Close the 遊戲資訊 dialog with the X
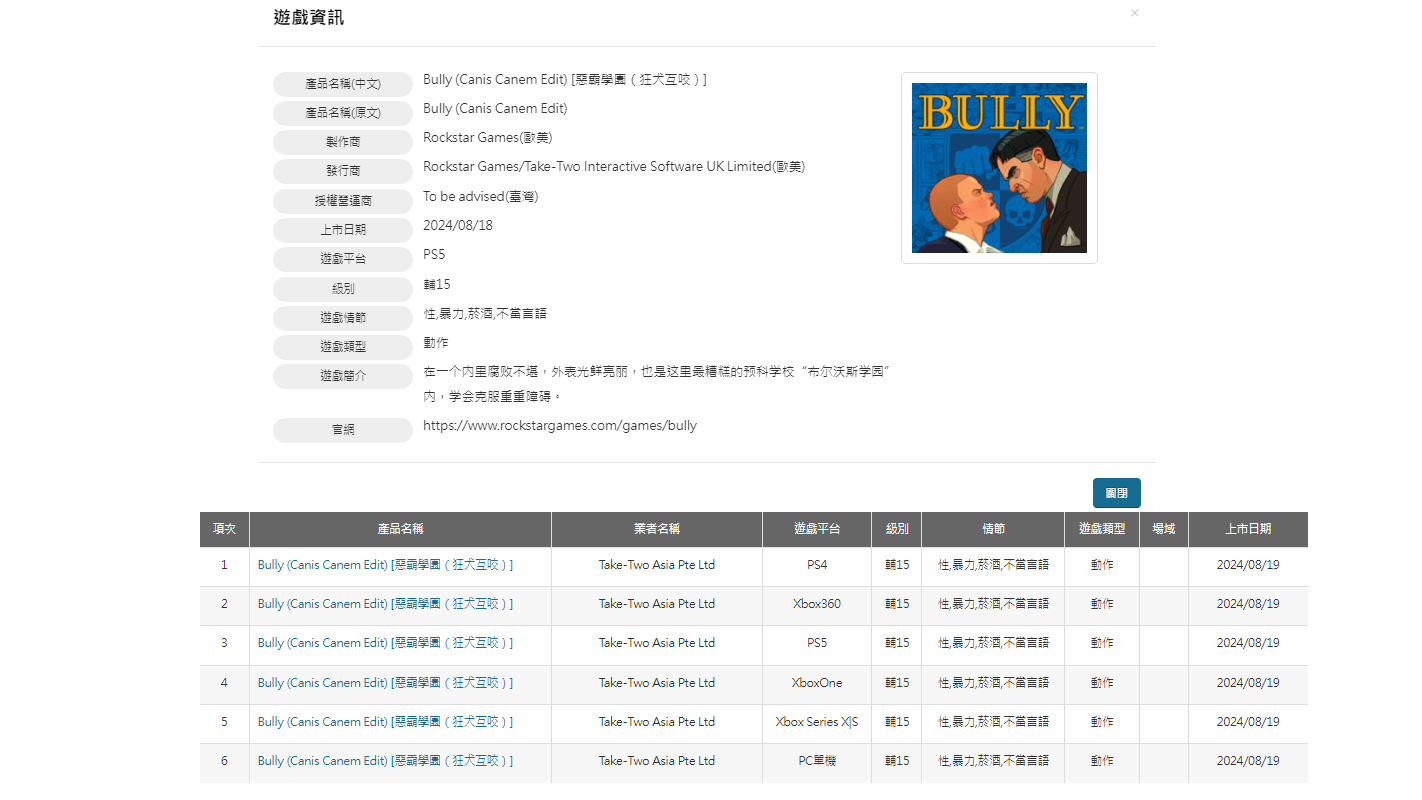The height and width of the screenshot is (800, 1422). coord(1134,13)
